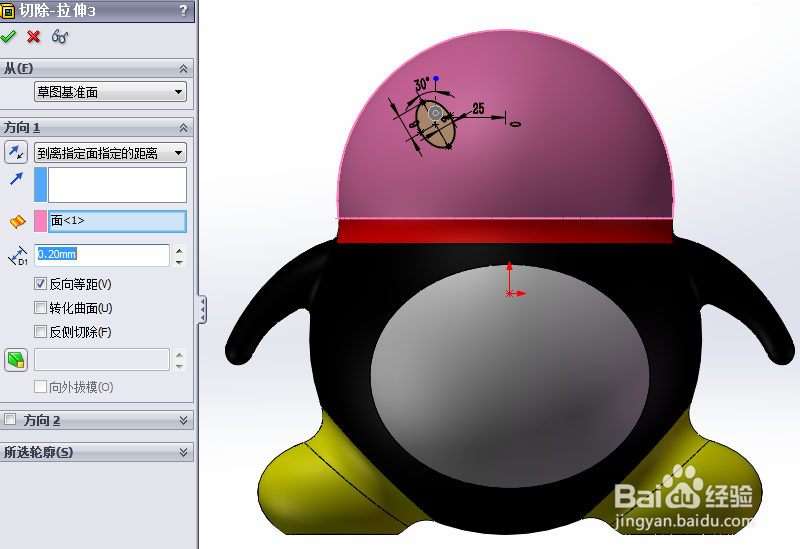The width and height of the screenshot is (800, 549).
Task: Click the blue extrude direction arrow icon
Action: 16,179
